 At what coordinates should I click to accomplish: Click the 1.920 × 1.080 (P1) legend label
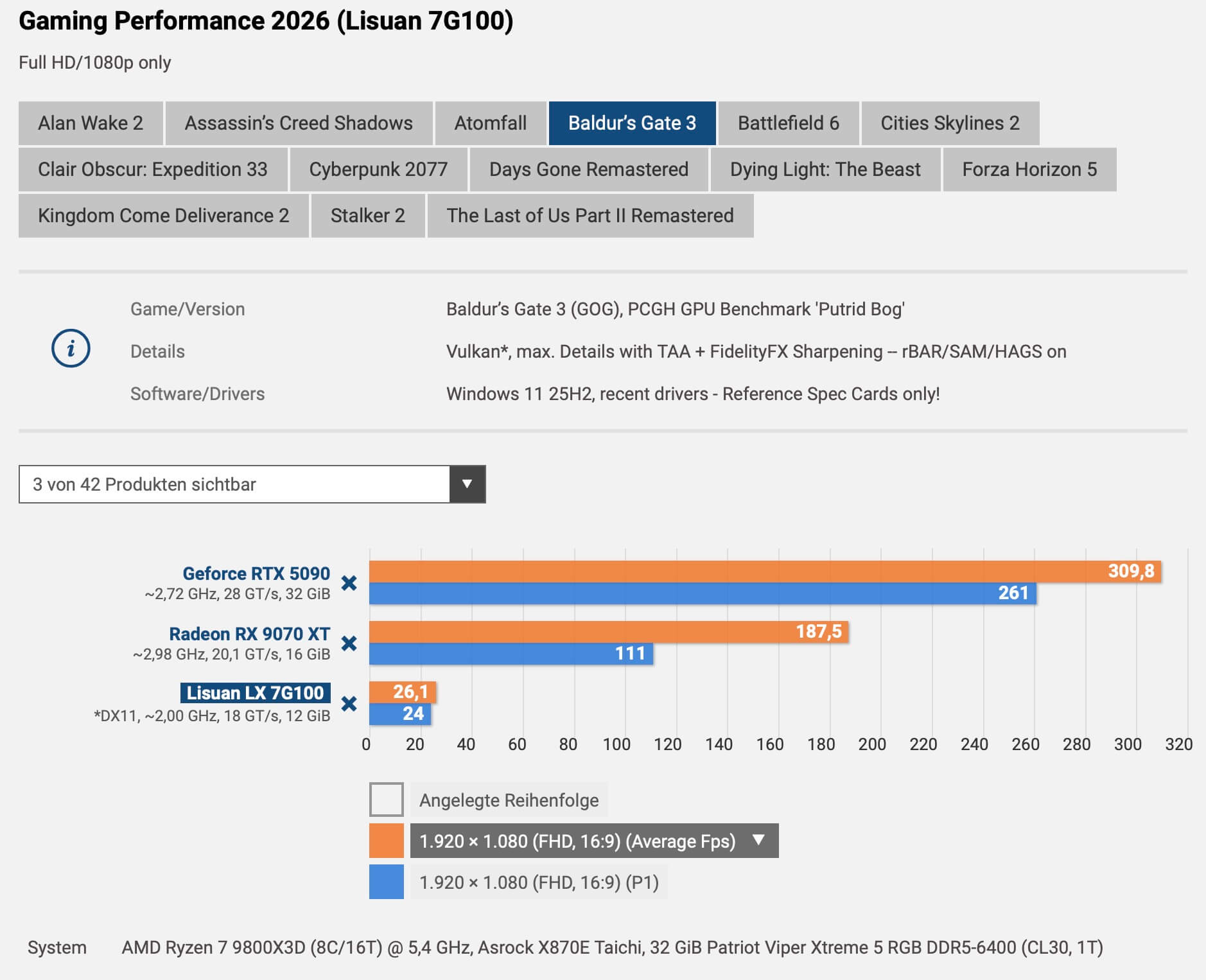(x=539, y=882)
